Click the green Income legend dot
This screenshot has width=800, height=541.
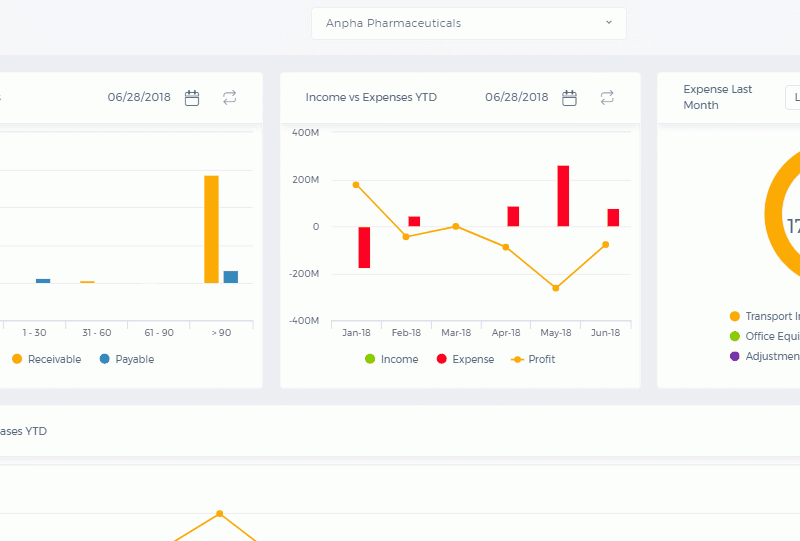(x=370, y=359)
